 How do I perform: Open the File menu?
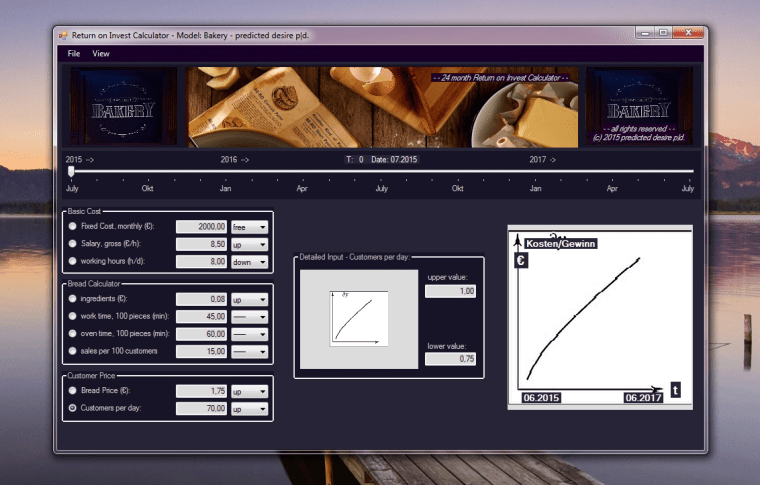pyautogui.click(x=74, y=53)
